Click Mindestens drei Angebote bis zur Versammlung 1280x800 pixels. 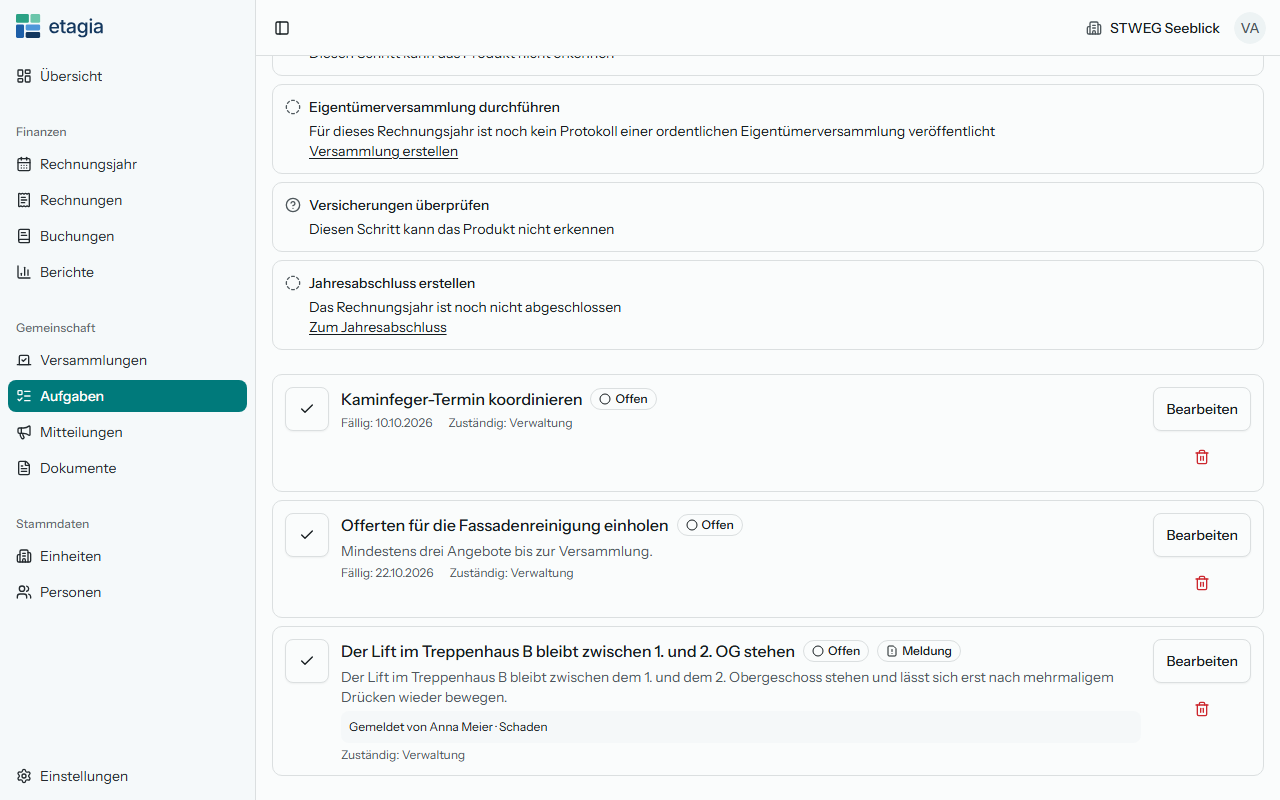[496, 551]
